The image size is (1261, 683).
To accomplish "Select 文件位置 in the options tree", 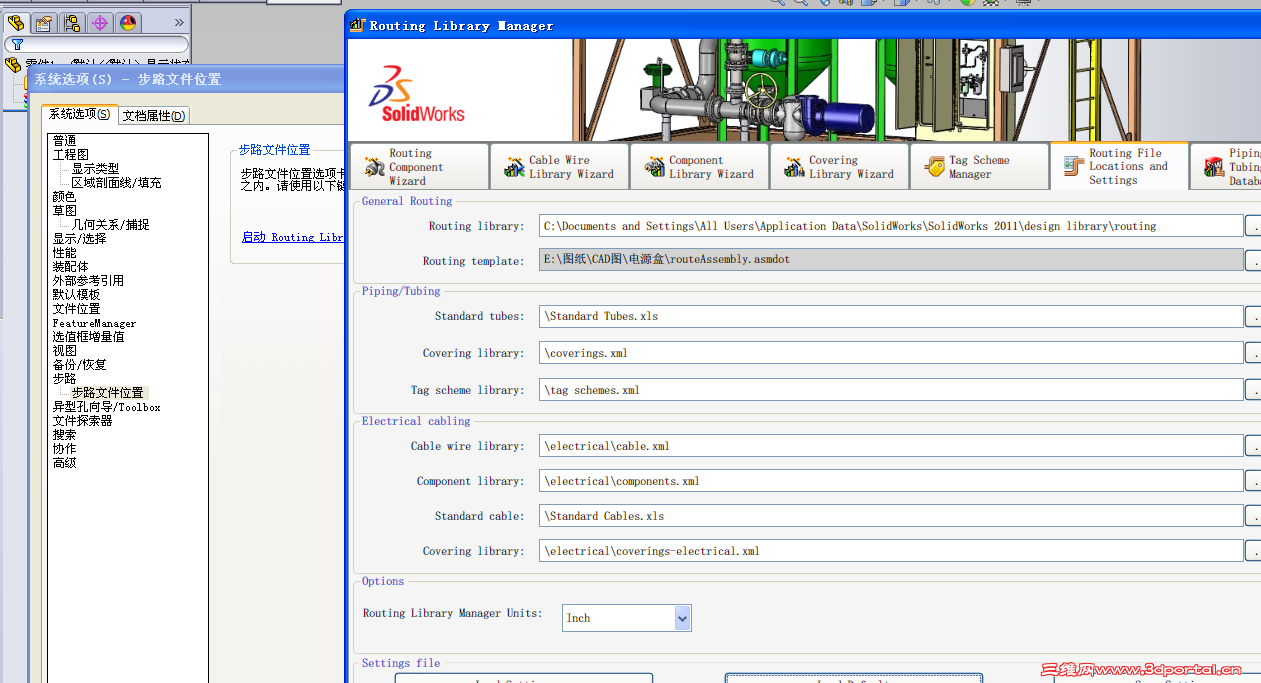I will [x=76, y=309].
